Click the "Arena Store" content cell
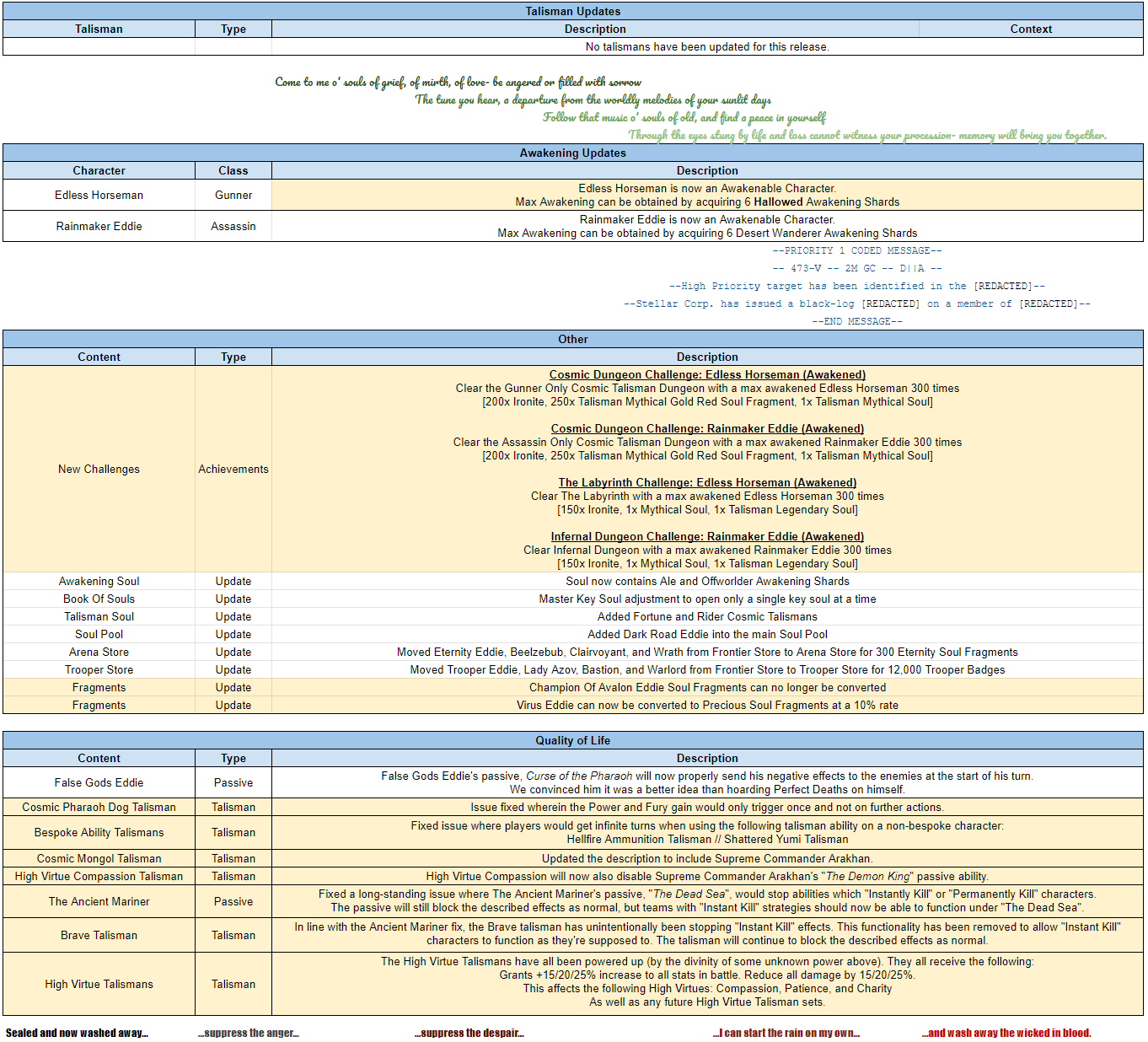Viewport: 1148px width, 1042px height. click(99, 652)
